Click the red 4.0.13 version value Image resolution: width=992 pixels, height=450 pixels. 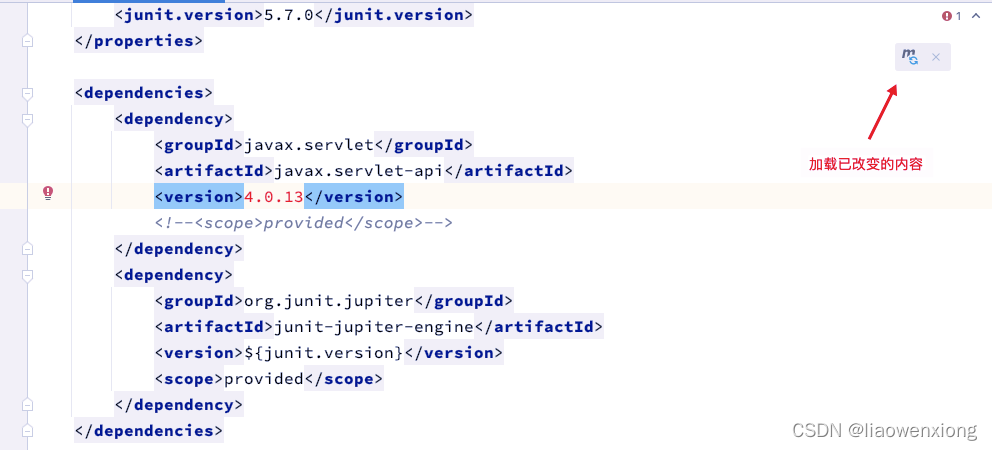(274, 197)
